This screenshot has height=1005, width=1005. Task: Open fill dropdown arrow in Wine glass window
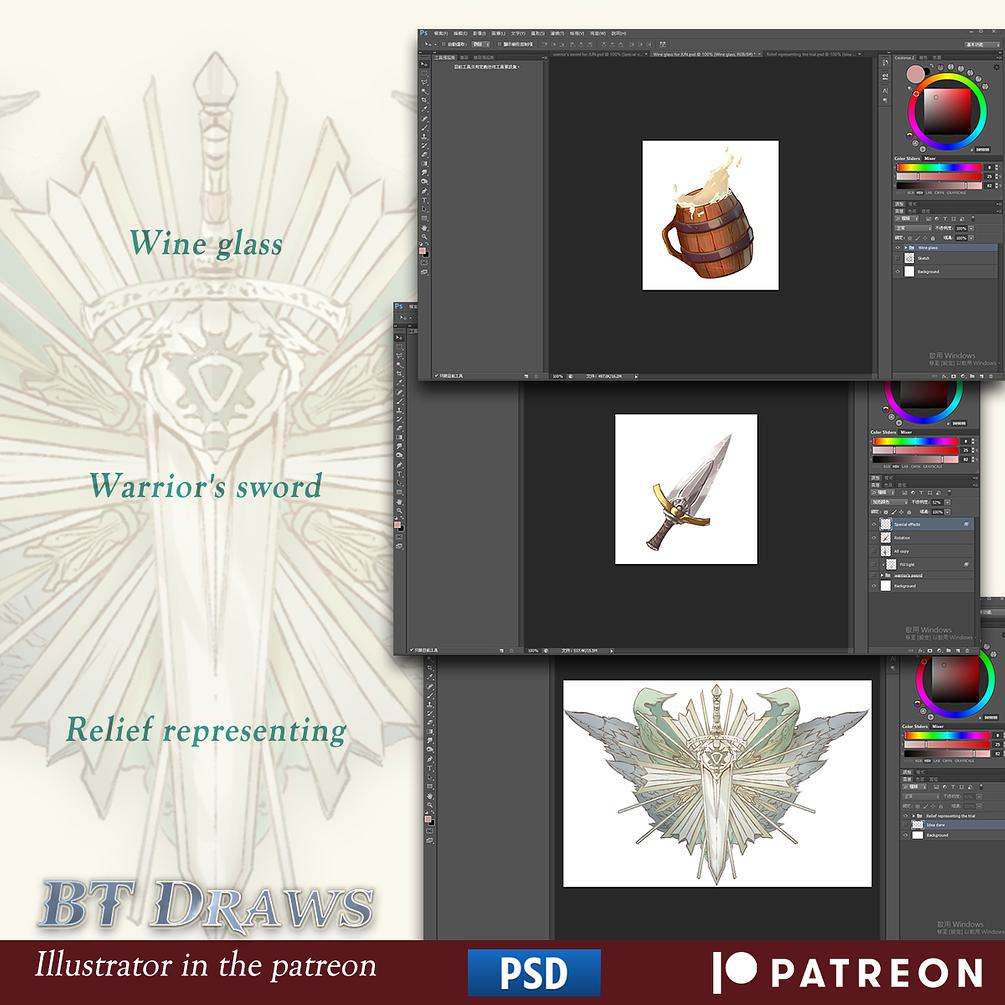971,238
